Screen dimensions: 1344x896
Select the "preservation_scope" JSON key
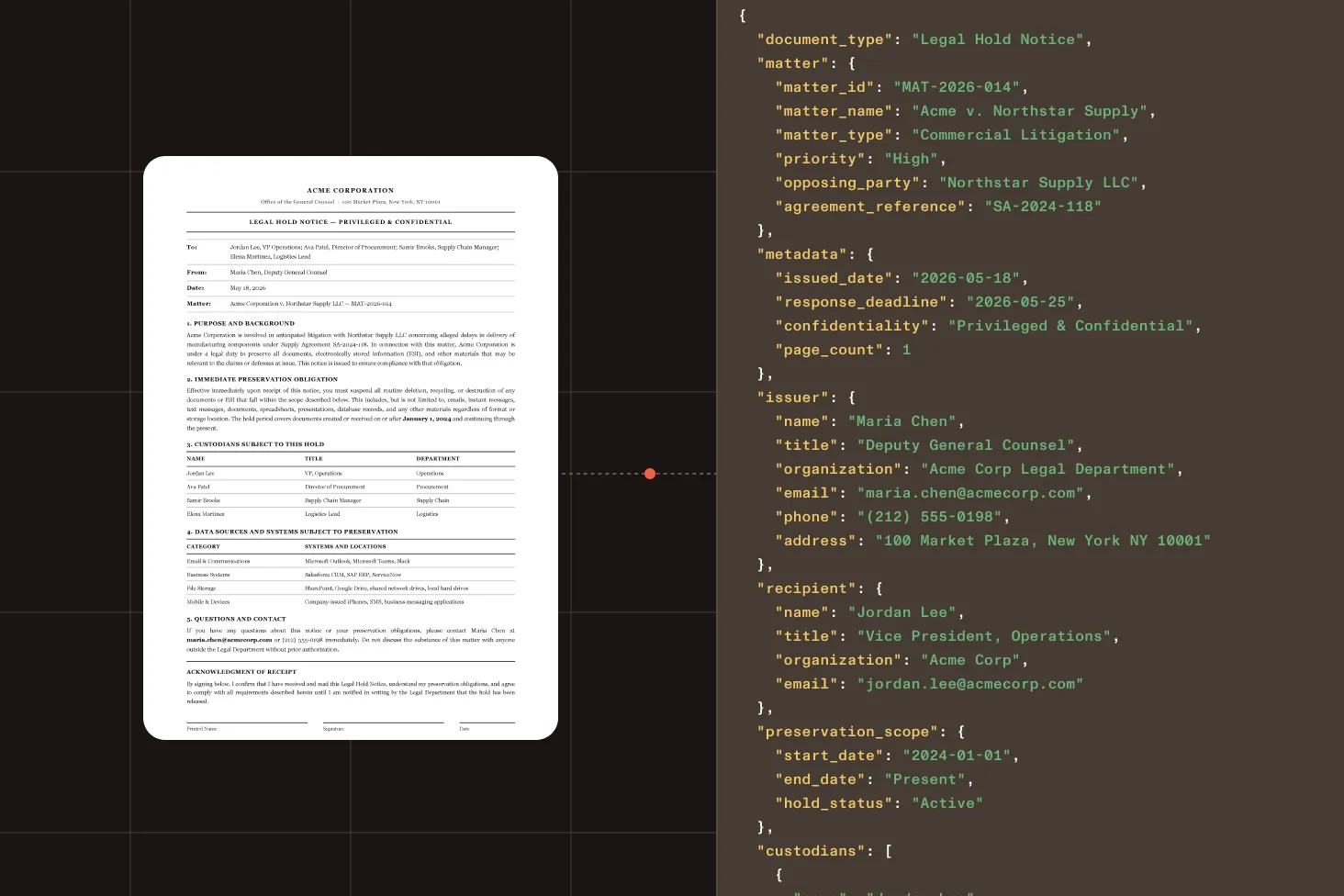848,732
